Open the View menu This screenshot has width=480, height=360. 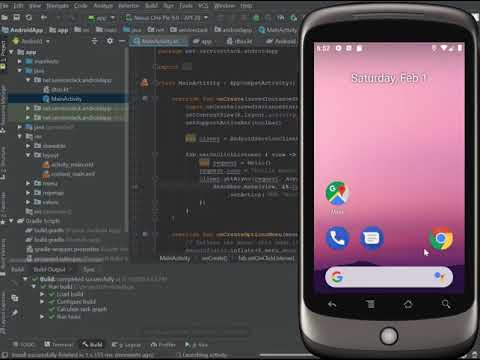coord(35,6)
